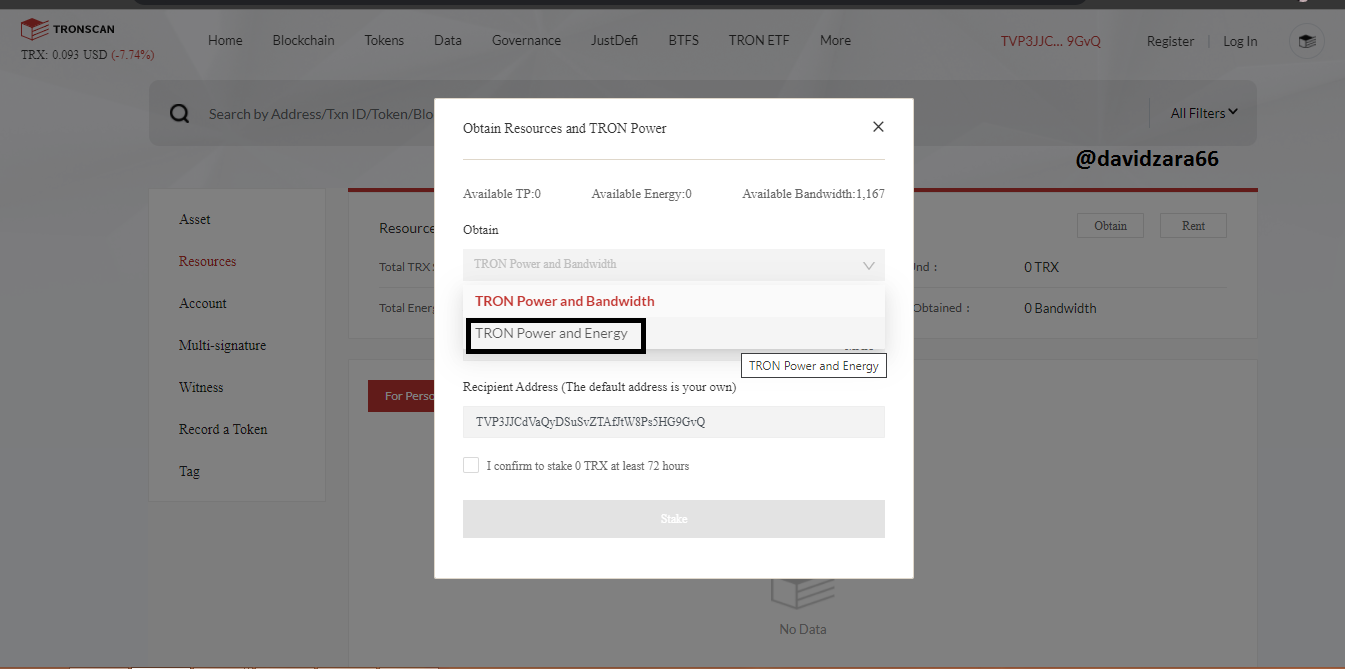The image size is (1345, 669).
Task: Select Multi-signature in the sidebar
Action: coord(222,345)
